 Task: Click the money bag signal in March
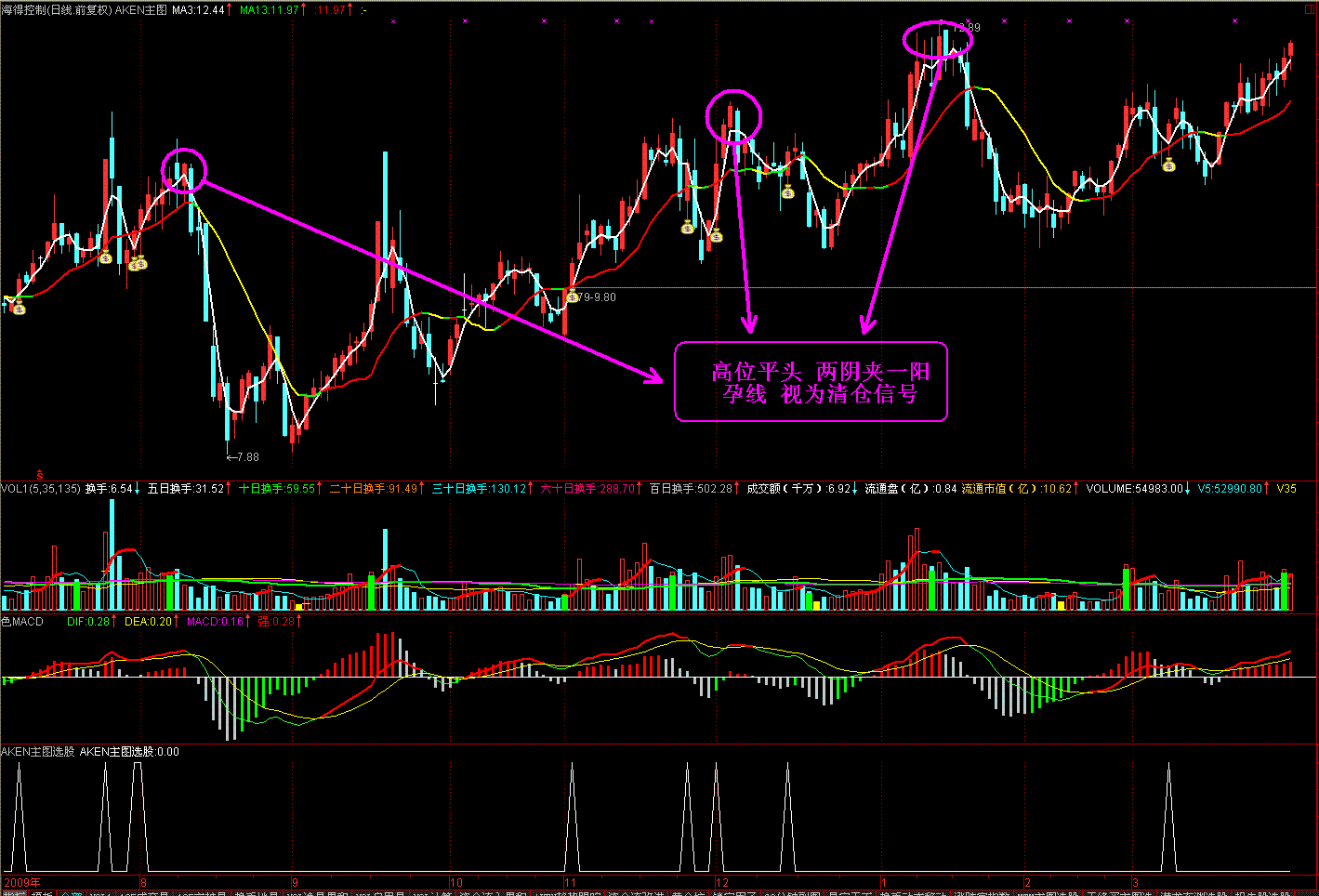pos(1169,165)
